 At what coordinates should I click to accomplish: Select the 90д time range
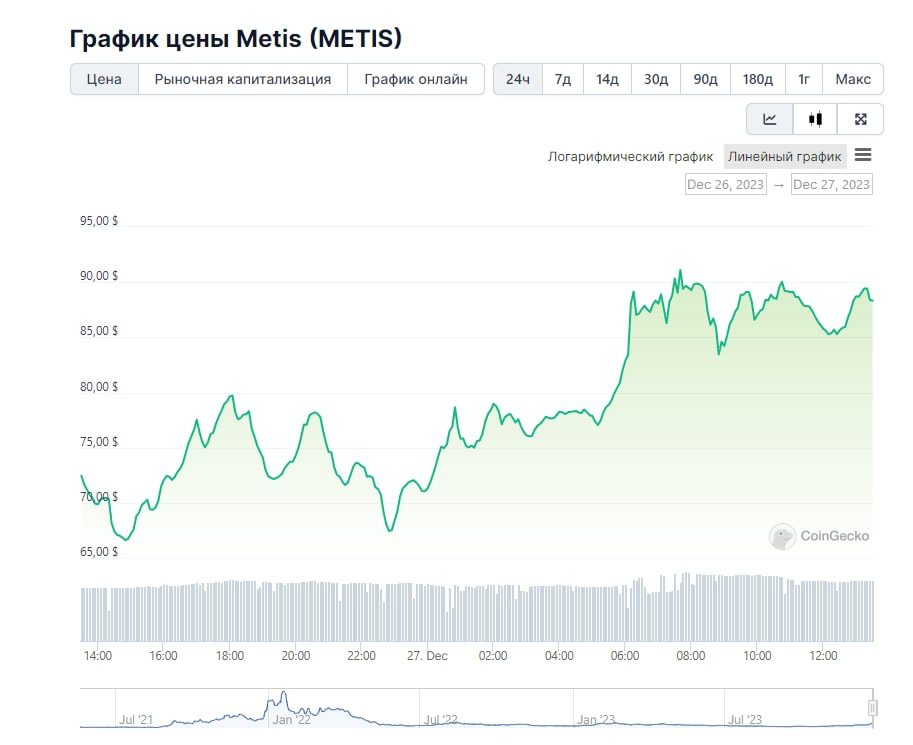point(705,79)
